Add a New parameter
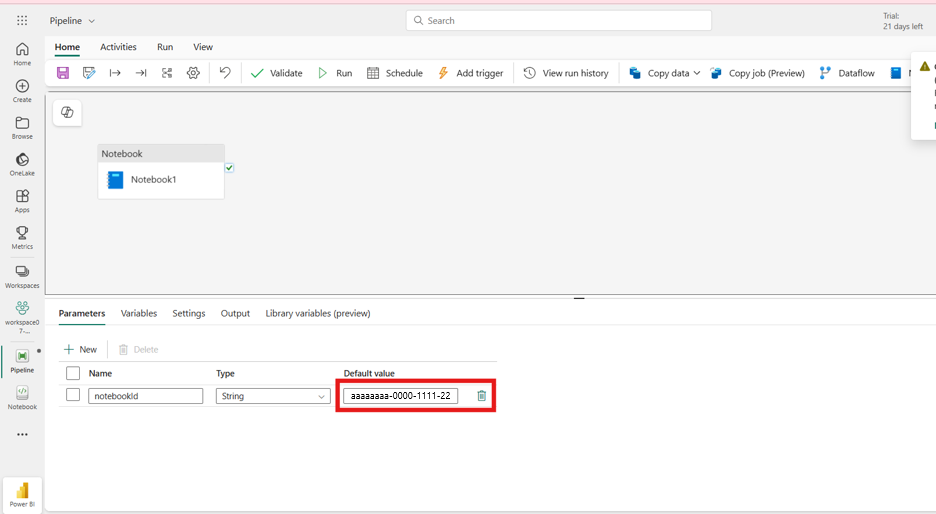 tap(80, 349)
